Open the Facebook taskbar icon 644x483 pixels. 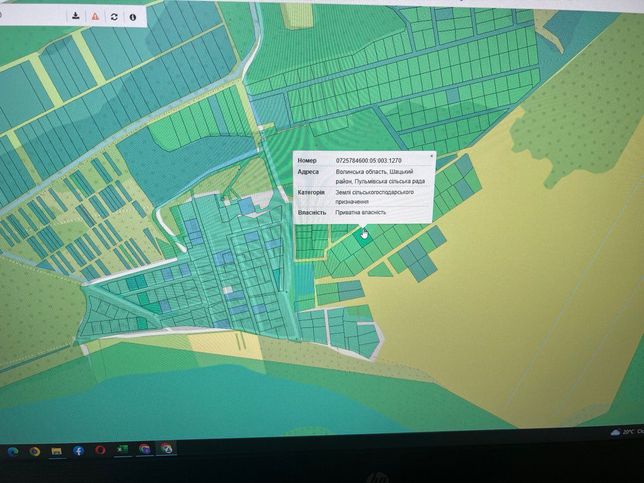[x=78, y=451]
